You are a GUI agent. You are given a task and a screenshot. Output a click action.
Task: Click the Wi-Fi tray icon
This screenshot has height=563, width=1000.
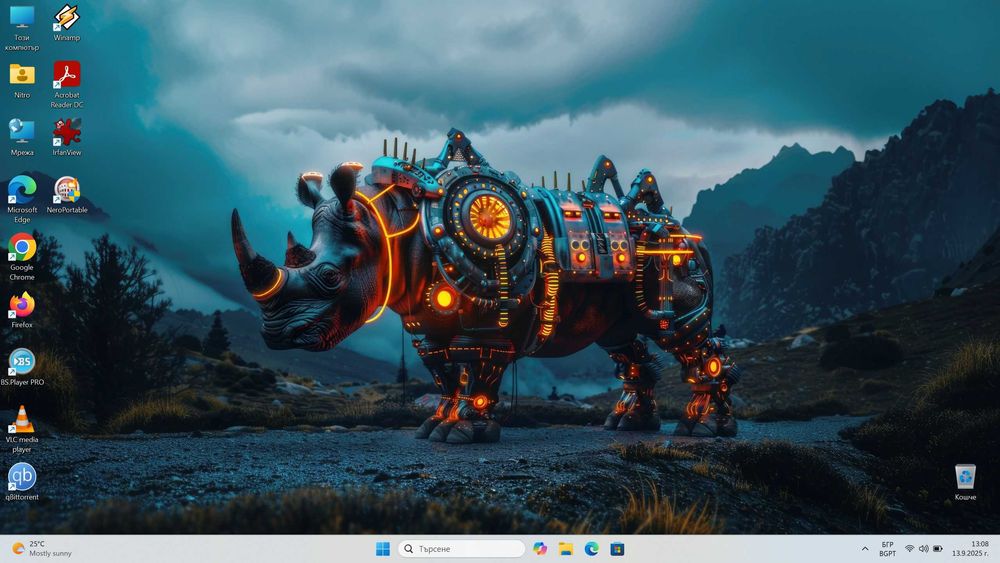(x=909, y=549)
